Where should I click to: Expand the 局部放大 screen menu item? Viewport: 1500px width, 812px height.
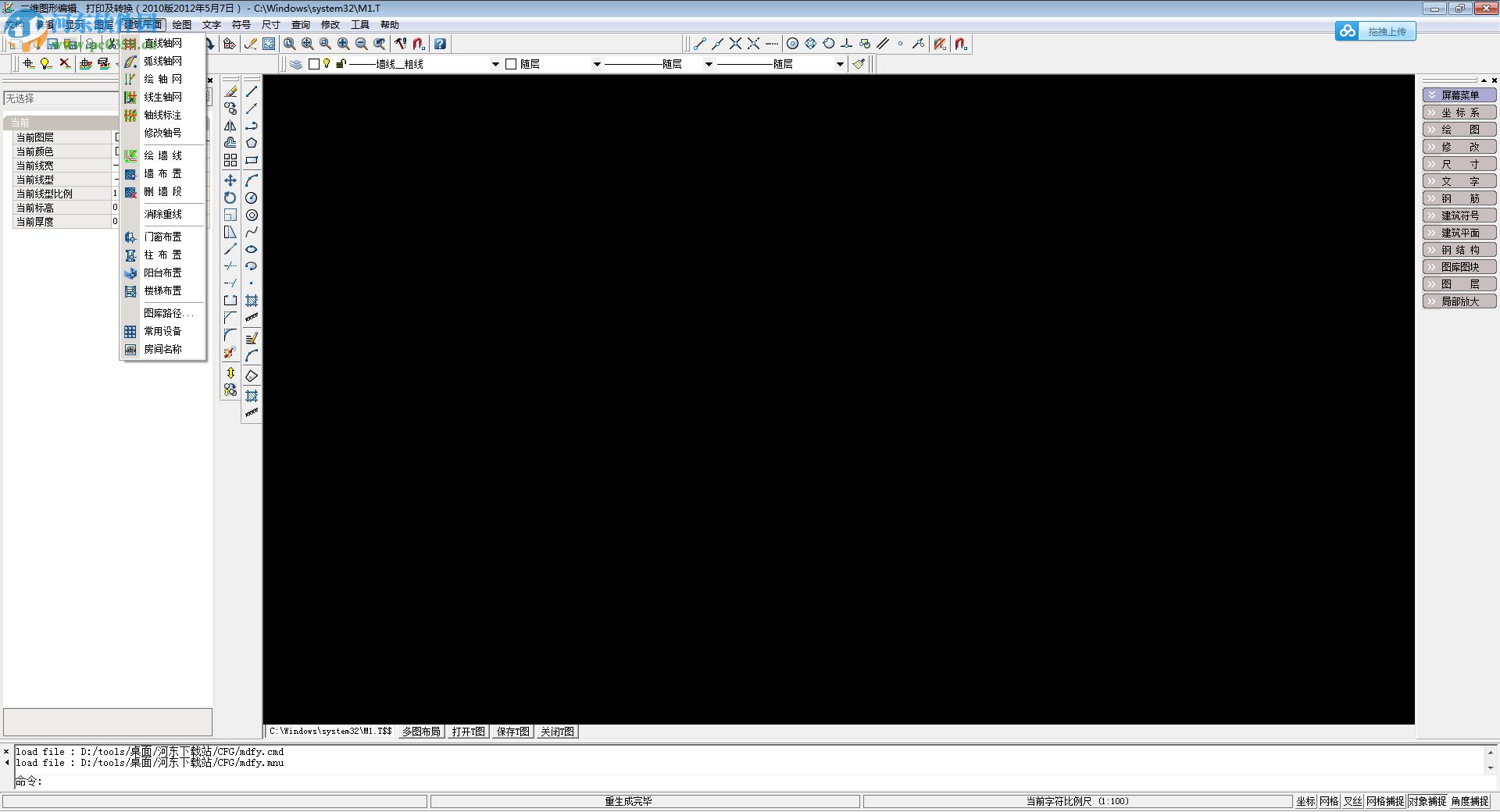tap(1459, 301)
